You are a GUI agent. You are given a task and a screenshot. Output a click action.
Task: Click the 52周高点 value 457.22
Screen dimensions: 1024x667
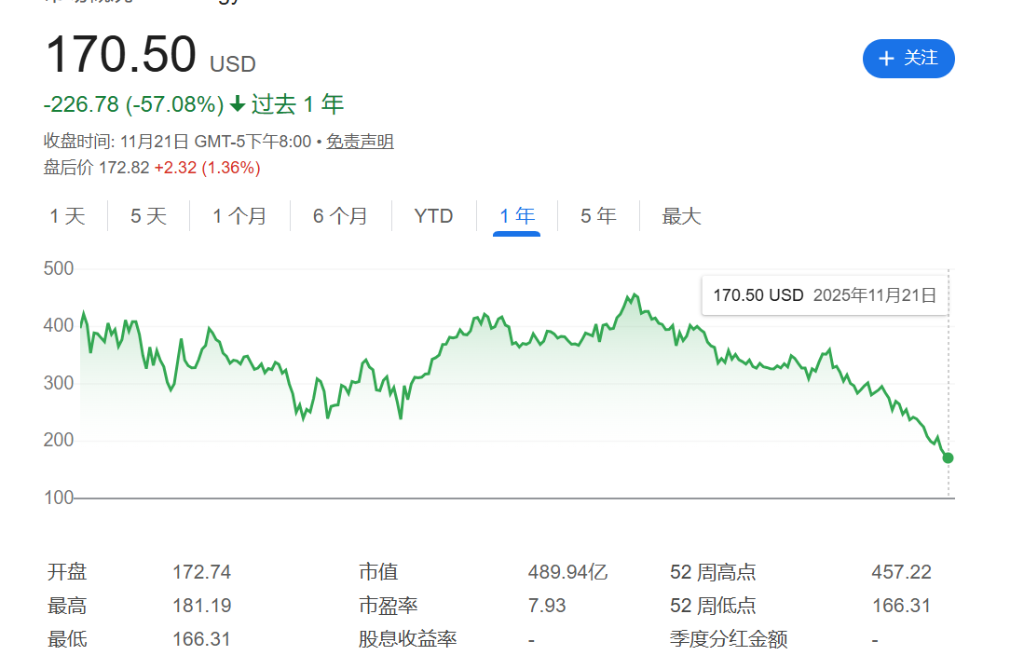(903, 572)
